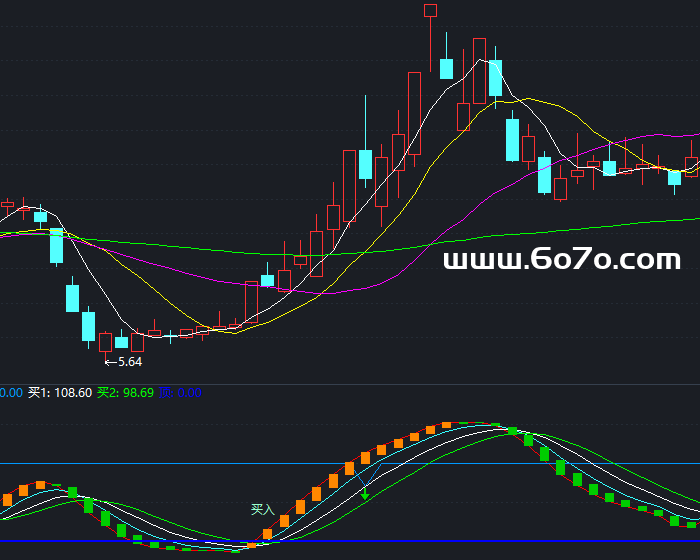Select the topmost red candlestick at the peak
Image resolution: width=700 pixels, height=560 pixels.
click(x=431, y=11)
